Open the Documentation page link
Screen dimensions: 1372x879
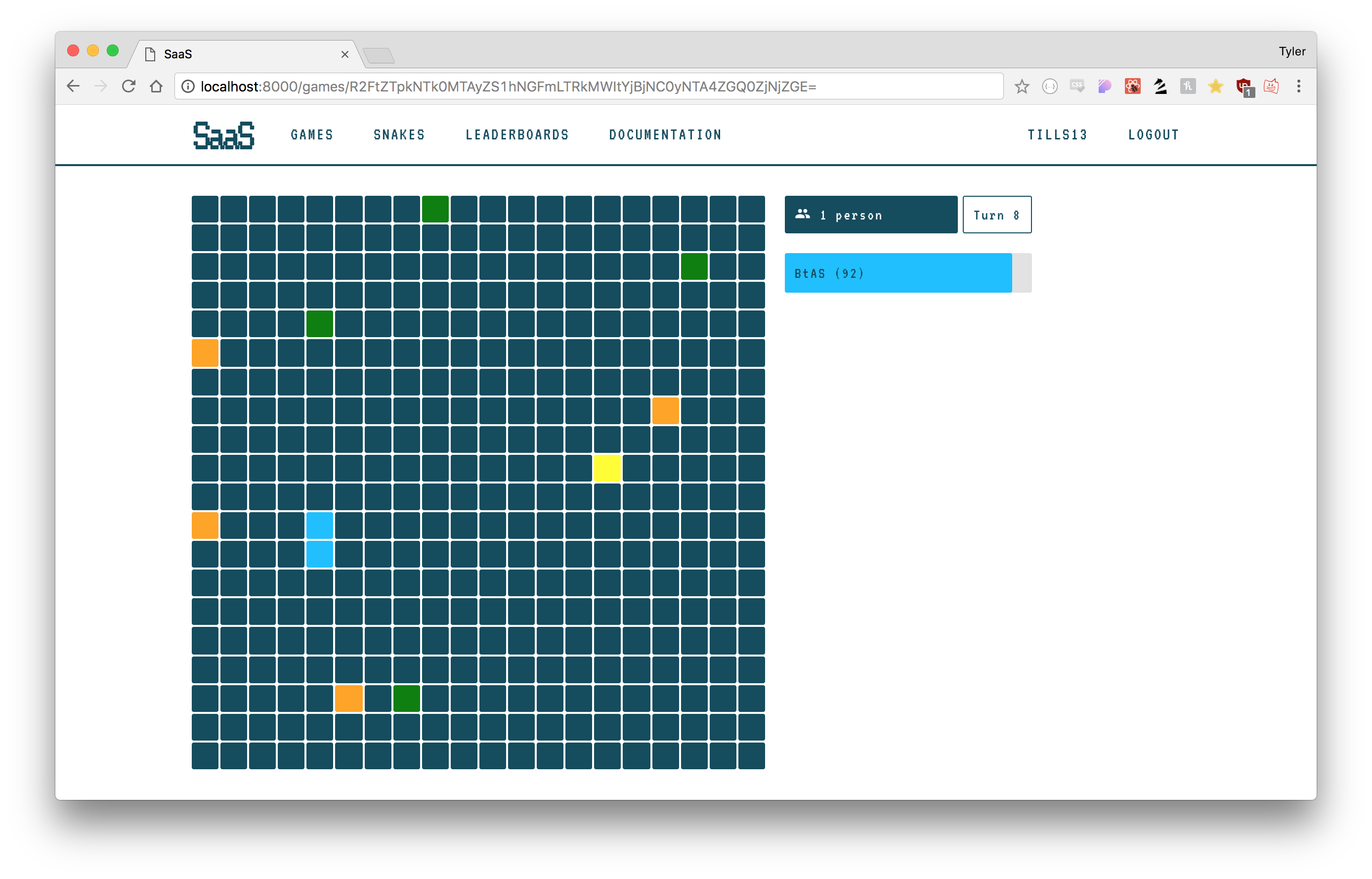pyautogui.click(x=665, y=134)
